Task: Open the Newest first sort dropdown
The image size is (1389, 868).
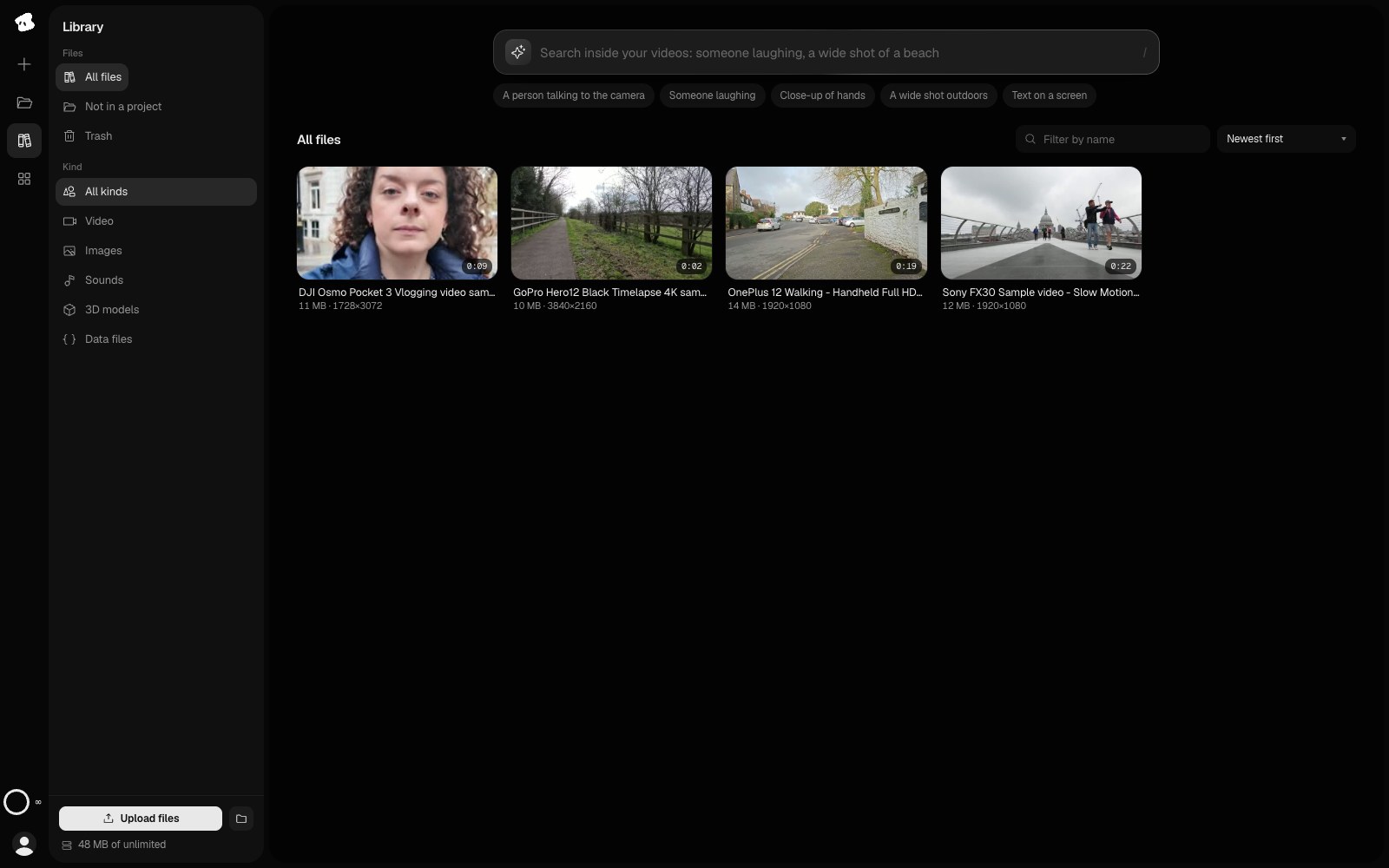Action: tap(1286, 139)
